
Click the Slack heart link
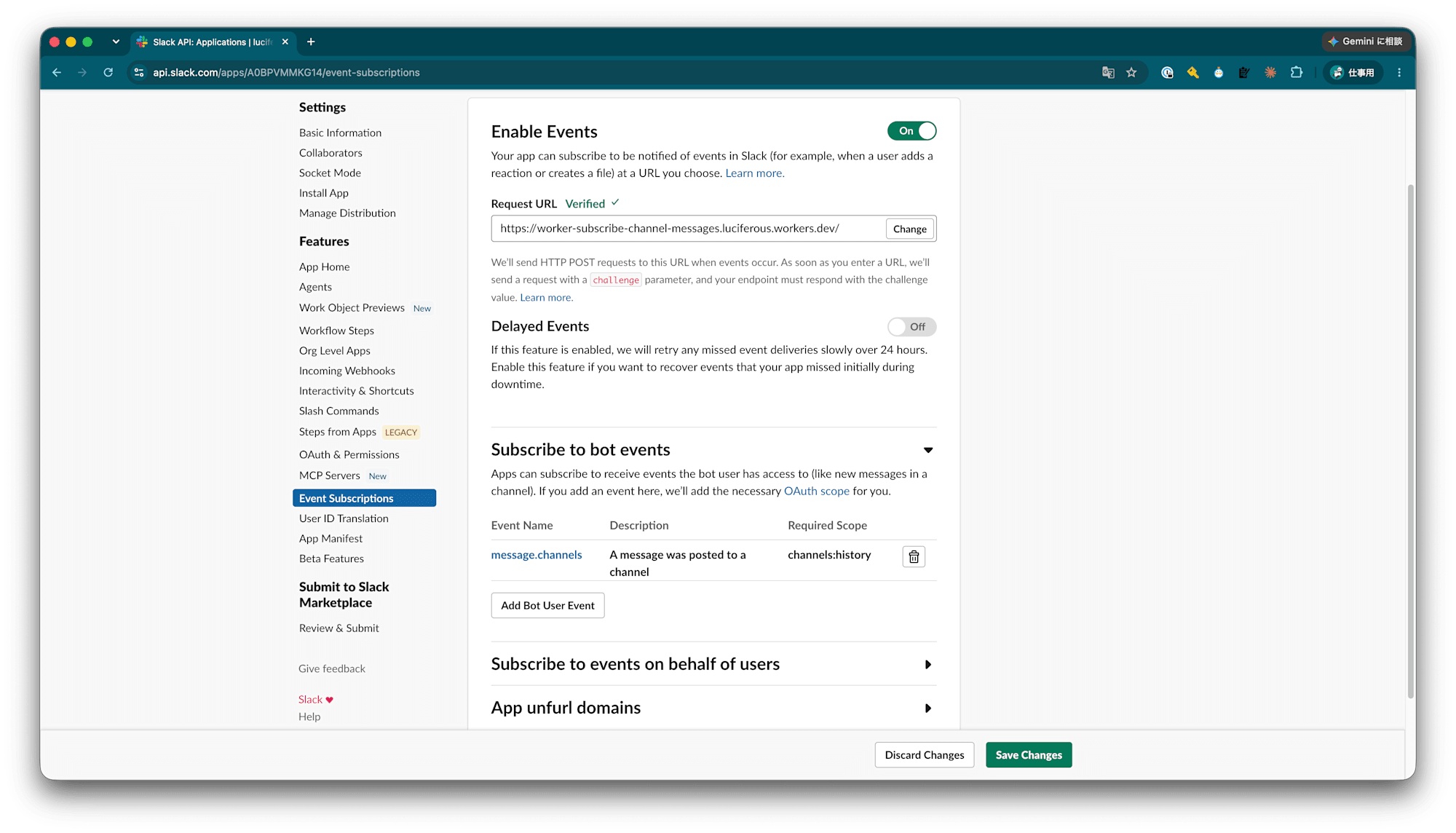click(316, 700)
